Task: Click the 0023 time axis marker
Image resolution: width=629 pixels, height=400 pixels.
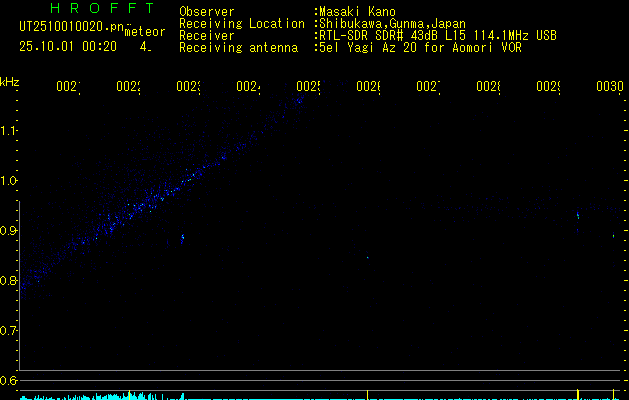Action: point(189,86)
